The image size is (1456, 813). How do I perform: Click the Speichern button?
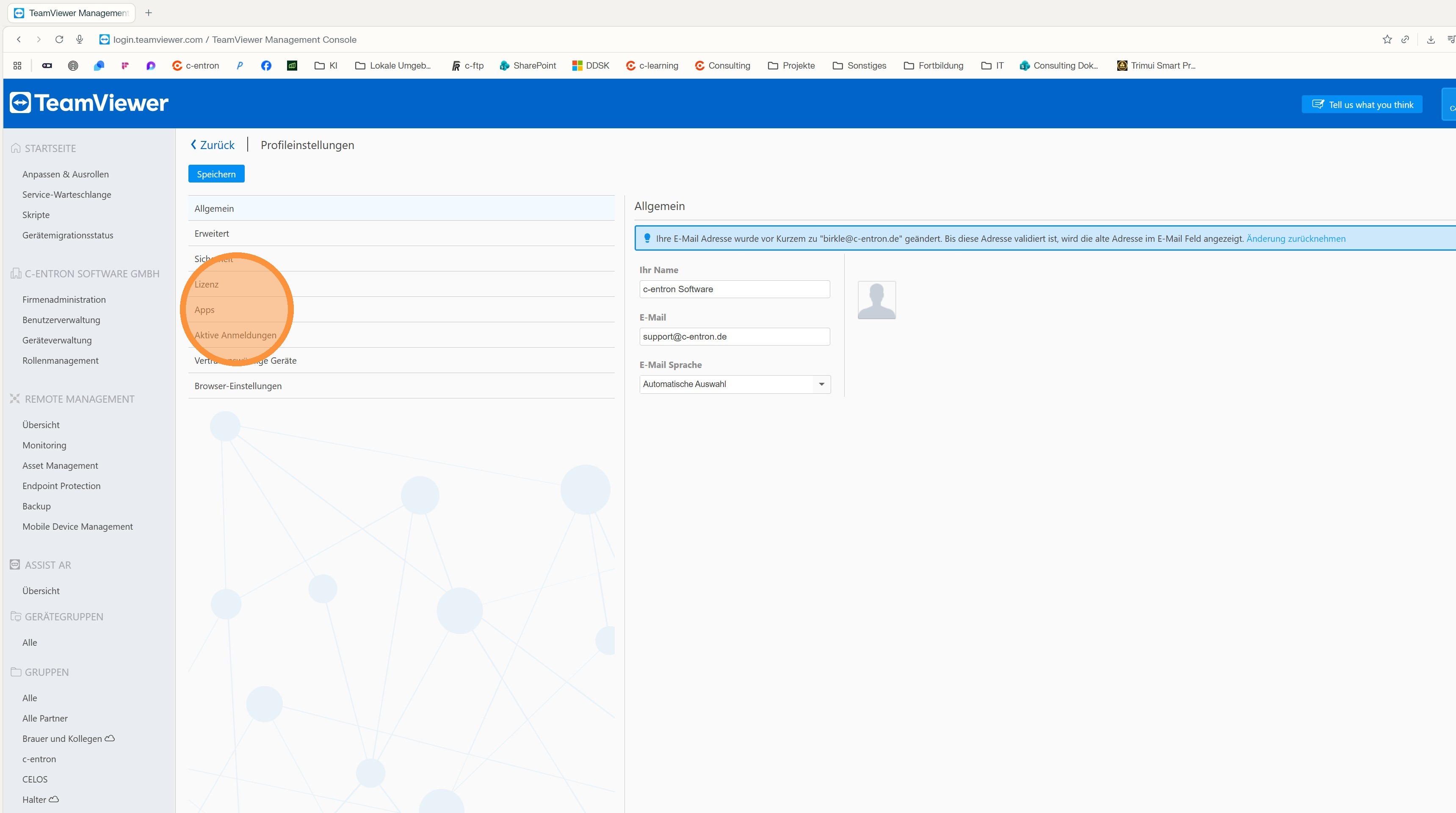pyautogui.click(x=216, y=174)
